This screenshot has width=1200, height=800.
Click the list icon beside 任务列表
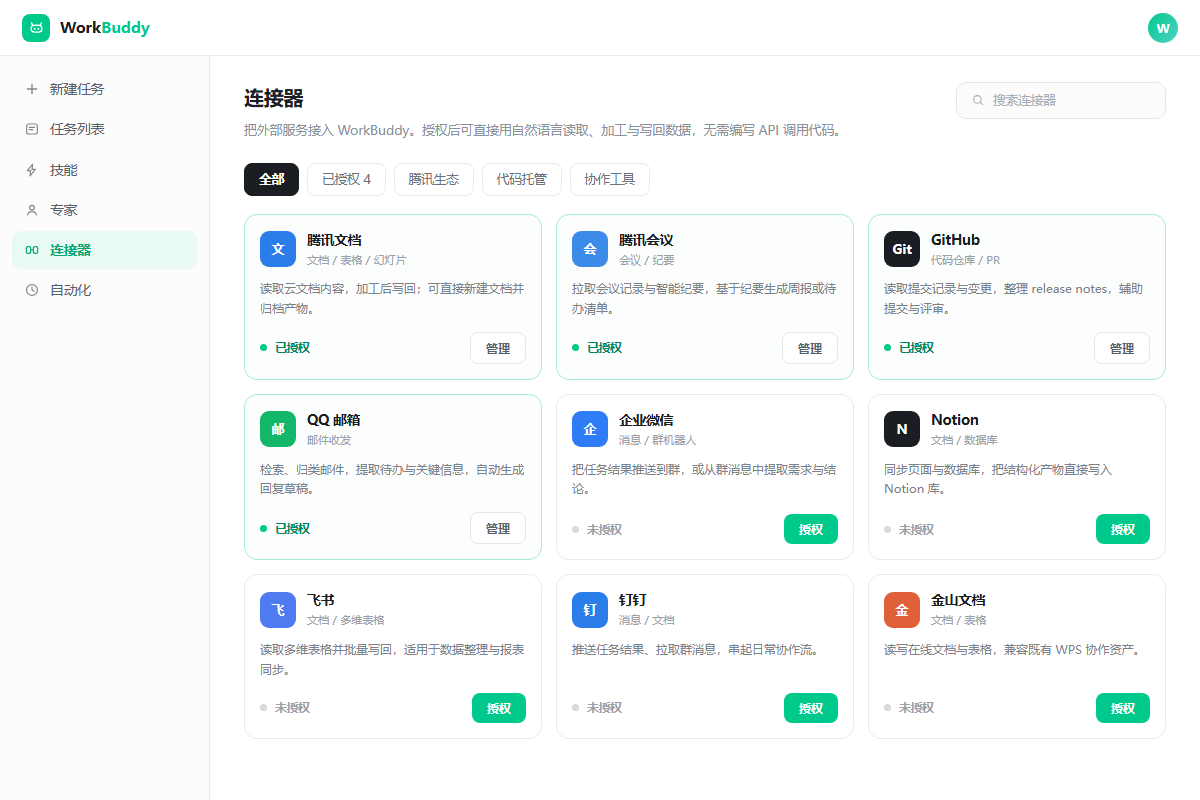tap(32, 129)
